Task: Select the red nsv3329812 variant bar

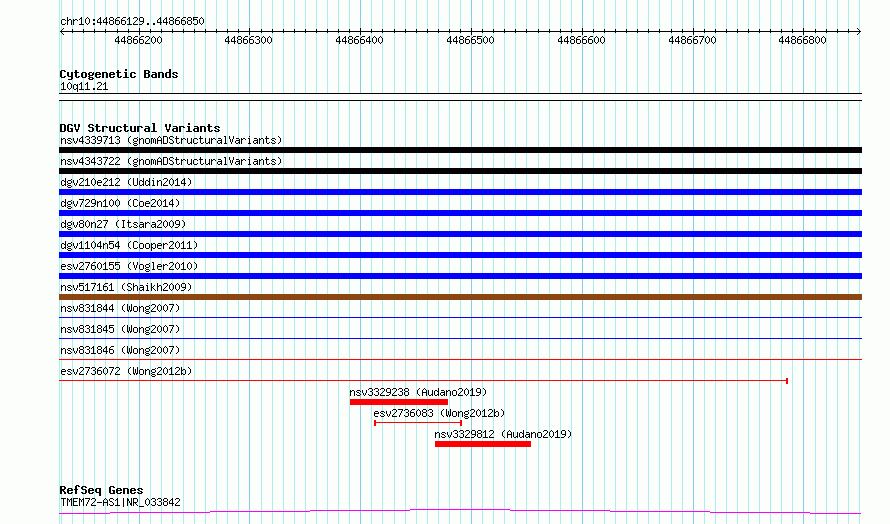Action: pos(483,444)
